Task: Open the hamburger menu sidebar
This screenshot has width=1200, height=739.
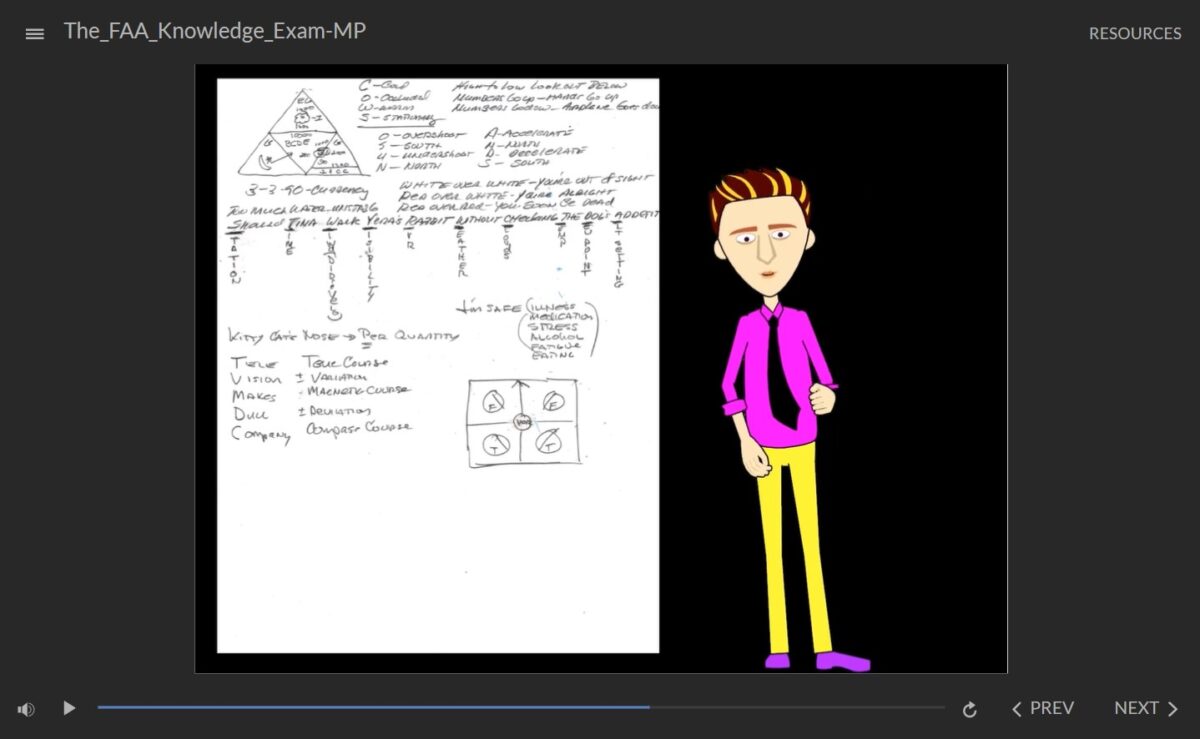Action: click(x=35, y=33)
